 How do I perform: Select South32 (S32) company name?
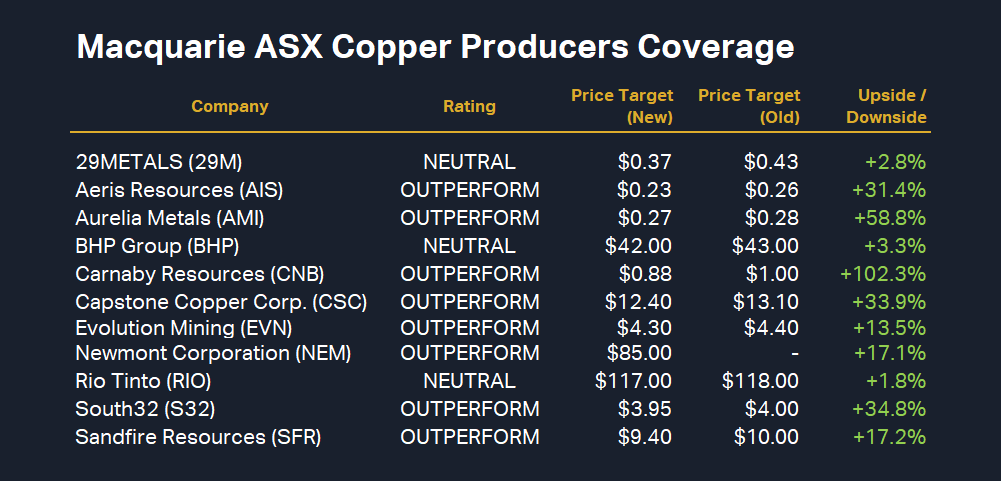(x=145, y=409)
